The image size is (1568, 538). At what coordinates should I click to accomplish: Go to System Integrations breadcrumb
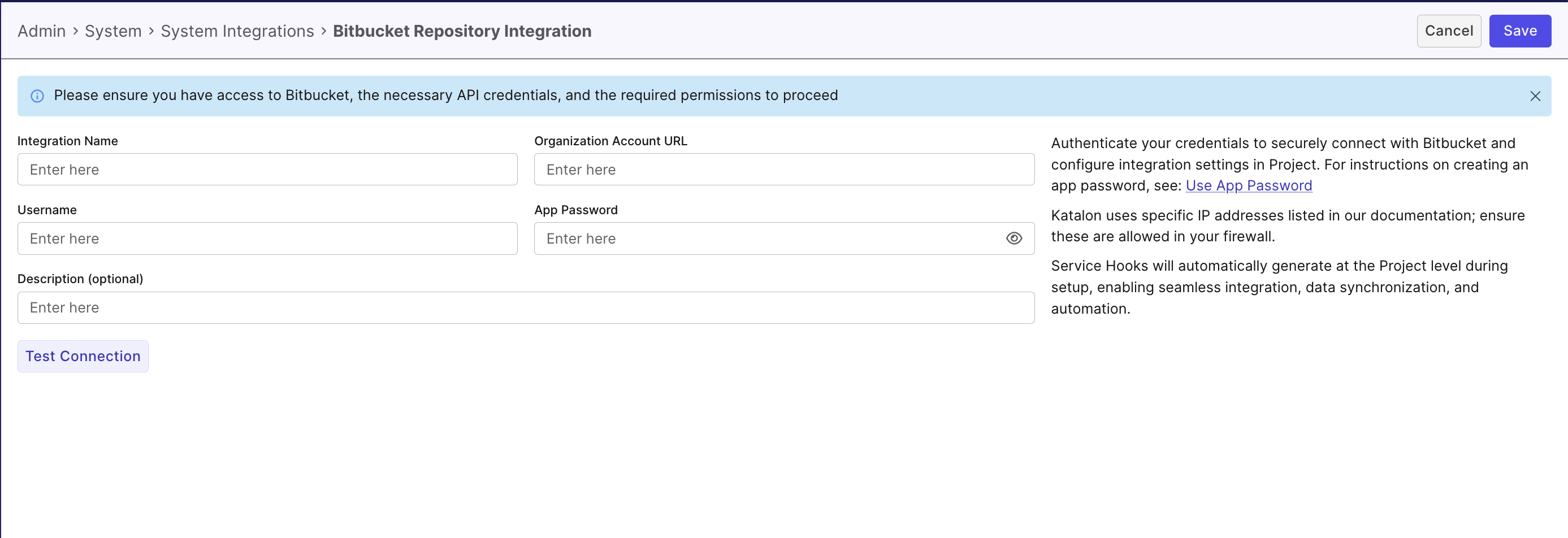point(237,31)
